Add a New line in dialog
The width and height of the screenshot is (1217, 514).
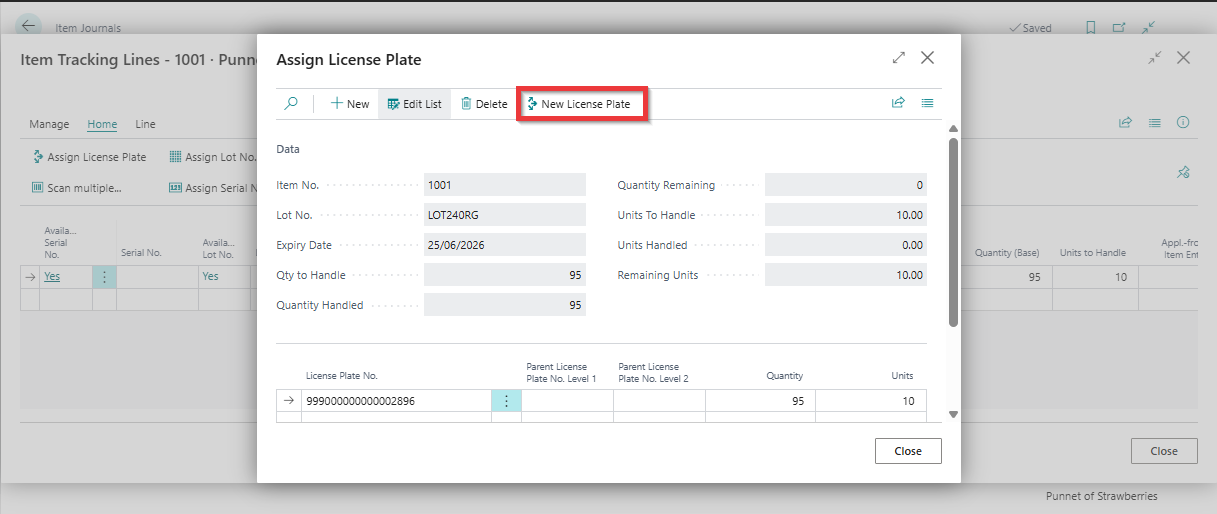[x=350, y=104]
